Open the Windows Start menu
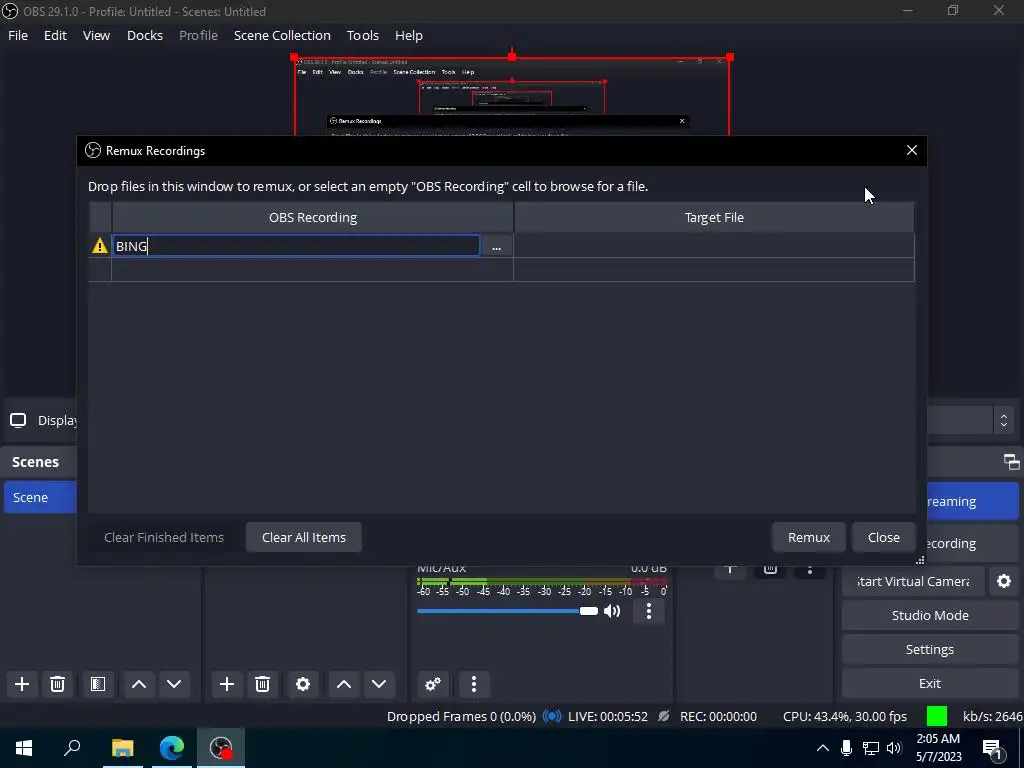The width and height of the screenshot is (1024, 768). [x=24, y=748]
